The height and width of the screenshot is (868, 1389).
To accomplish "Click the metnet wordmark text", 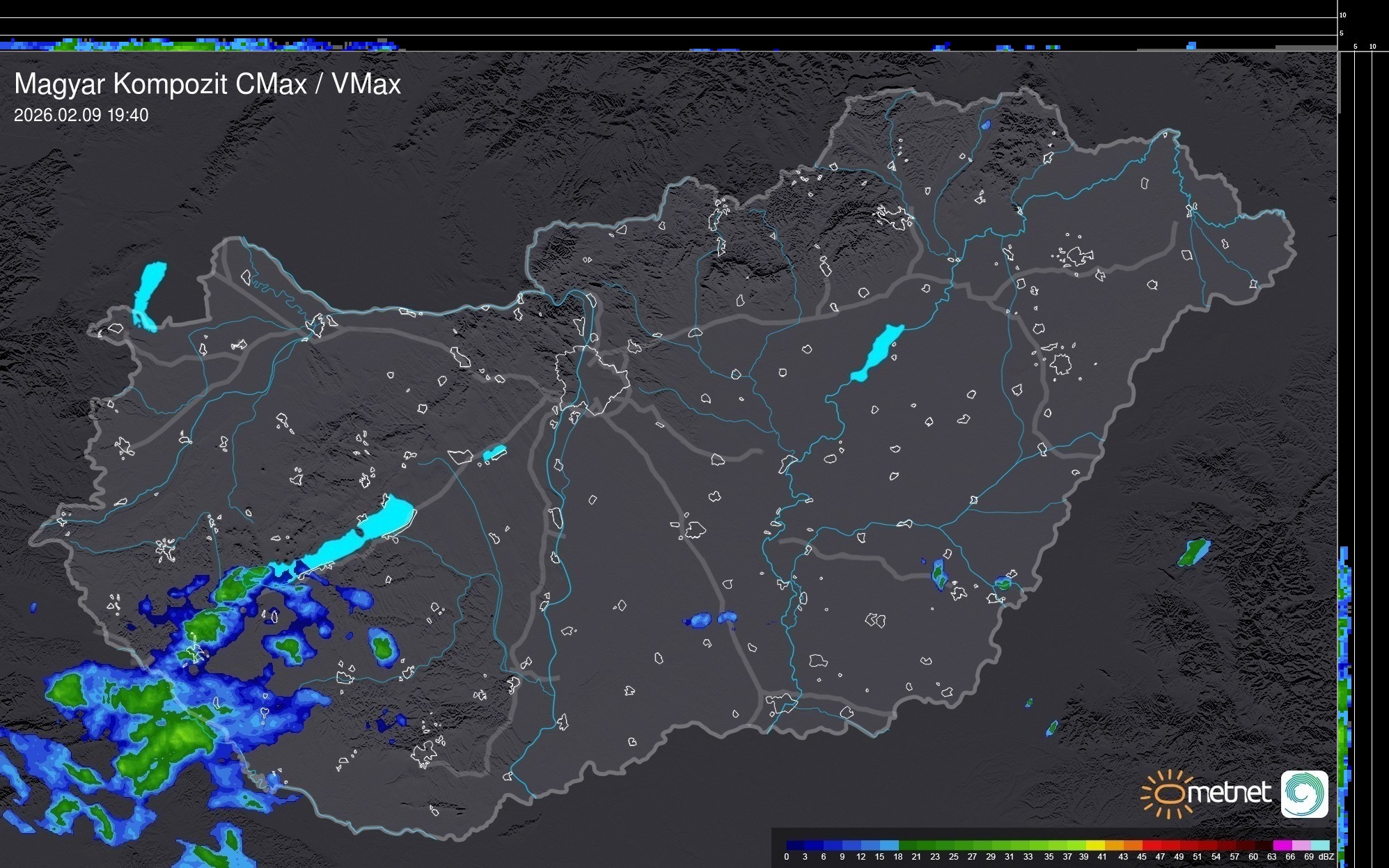I will coord(1229,793).
